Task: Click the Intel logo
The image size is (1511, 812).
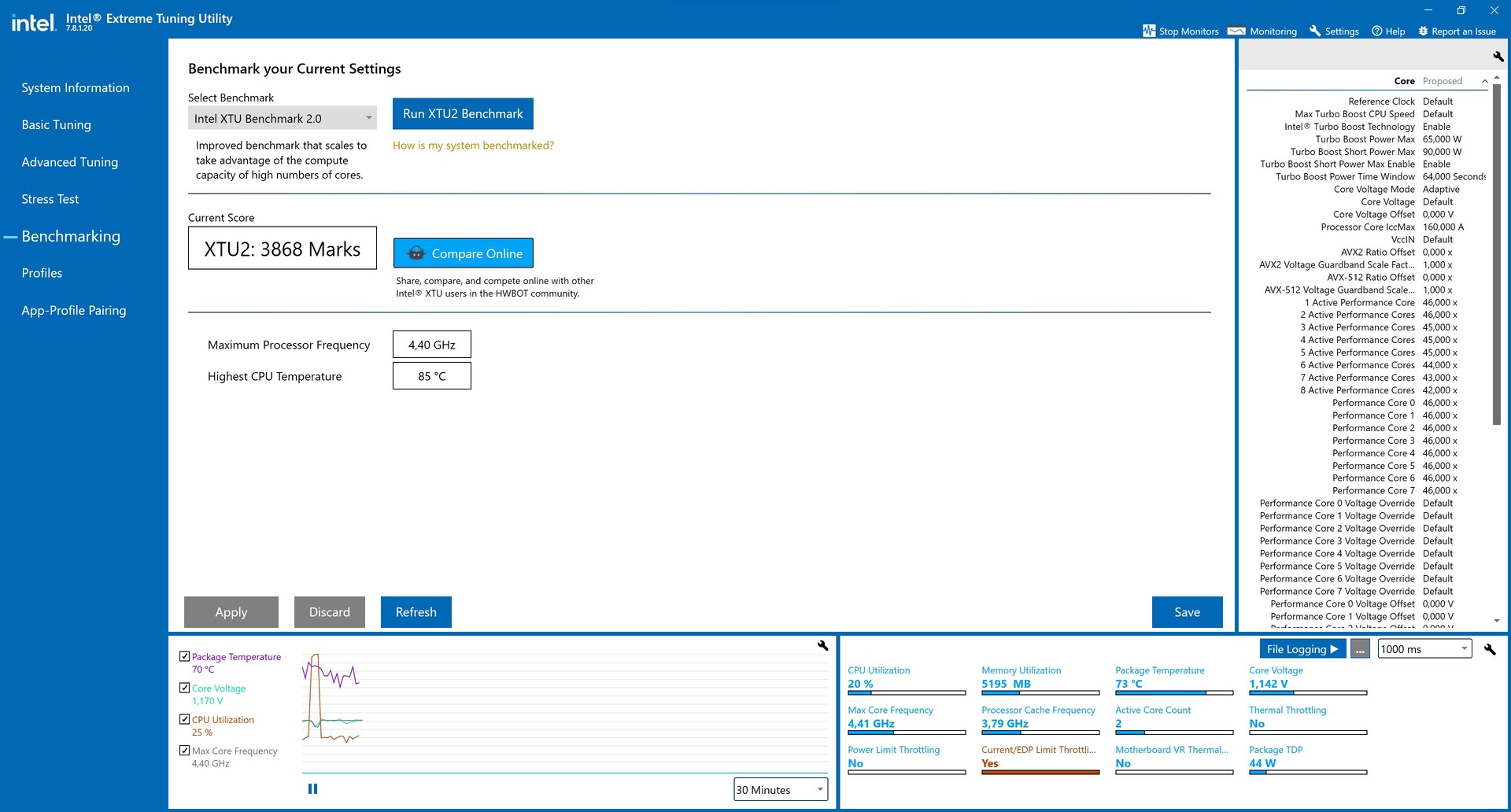Action: click(x=33, y=23)
